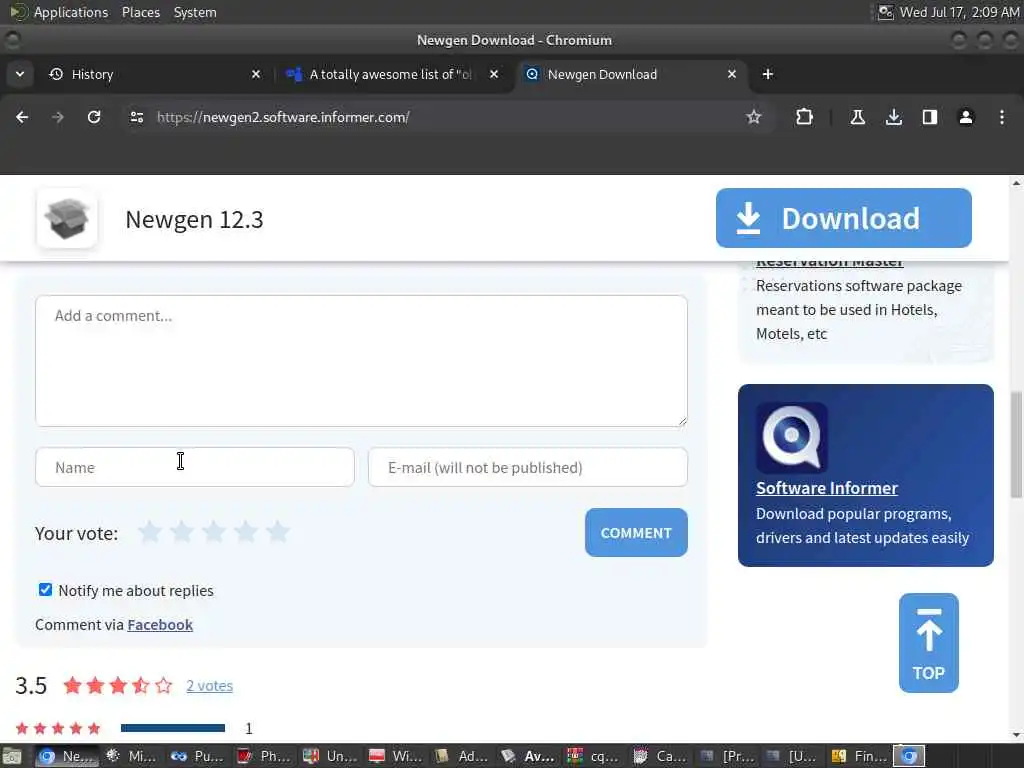Click the last Chromium icon in taskbar
Screen dimensions: 1024x768
pyautogui.click(x=909, y=756)
